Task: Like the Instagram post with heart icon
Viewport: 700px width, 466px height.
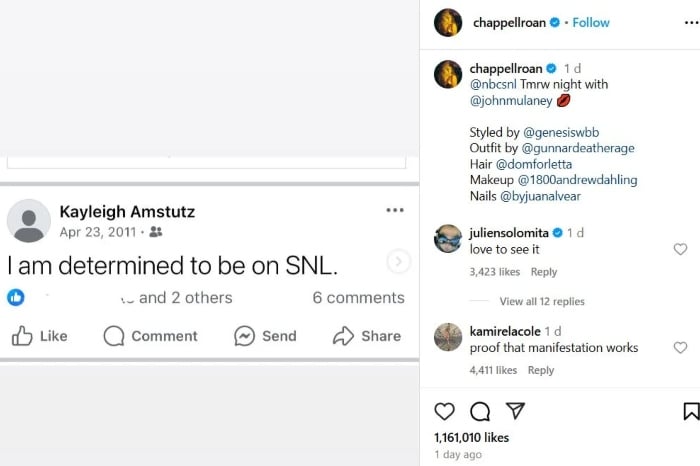Action: tap(445, 411)
